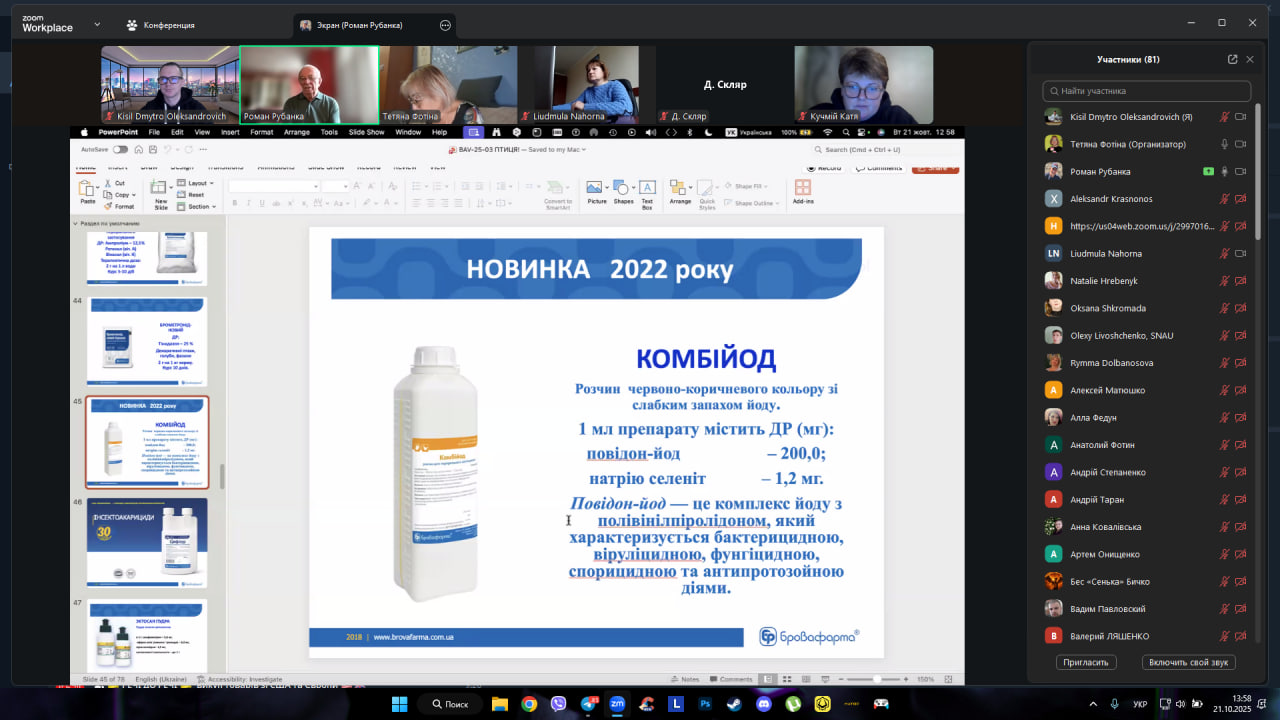Open more options next to screen share tab
Screen dimensions: 1280x720
445,25
